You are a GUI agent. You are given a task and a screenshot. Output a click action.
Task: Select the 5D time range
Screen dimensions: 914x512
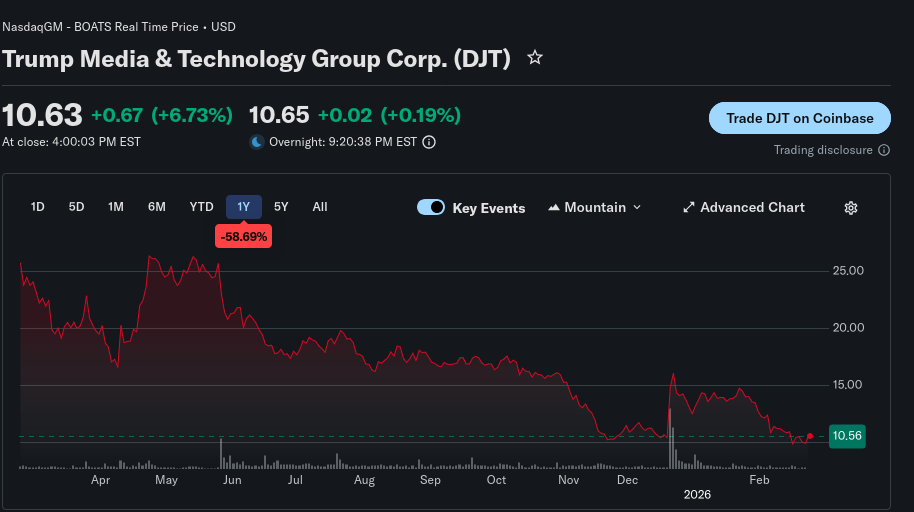point(76,207)
